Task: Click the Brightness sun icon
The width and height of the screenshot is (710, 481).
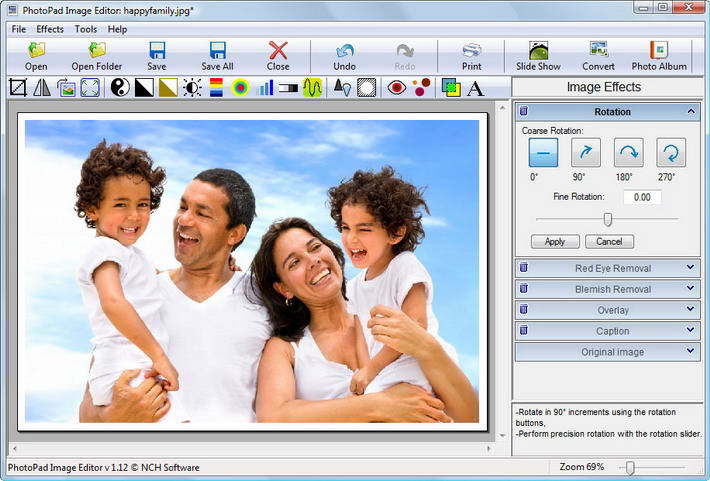Action: [x=192, y=87]
